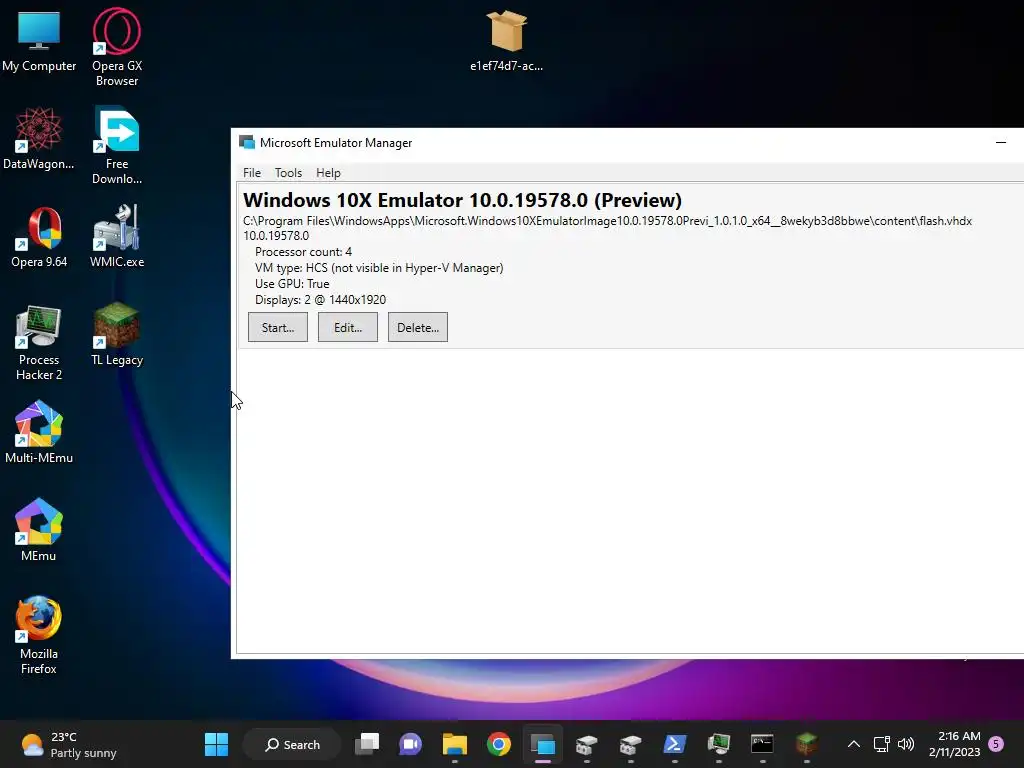This screenshot has height=768, width=1024.
Task: Open the clock showing 2:16 AM
Action: tap(954, 744)
